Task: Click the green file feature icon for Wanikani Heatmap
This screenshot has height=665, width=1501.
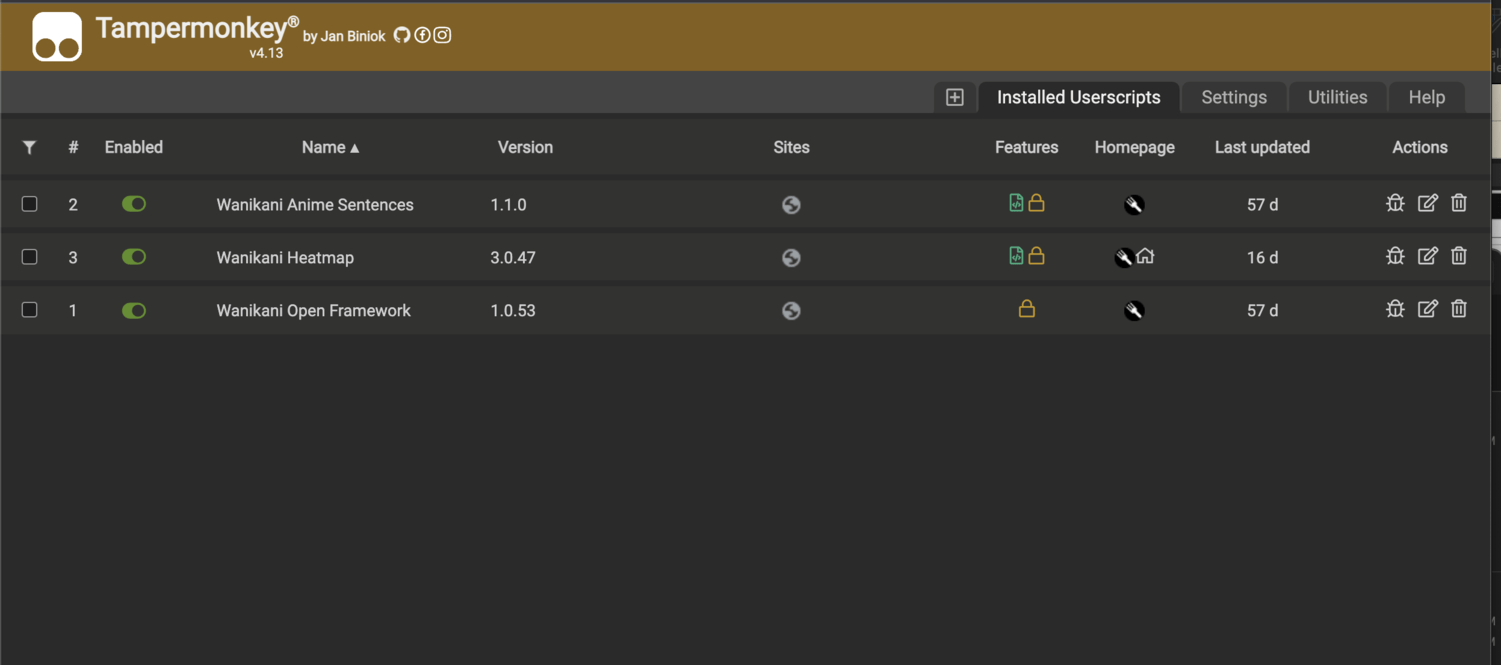Action: point(1016,256)
